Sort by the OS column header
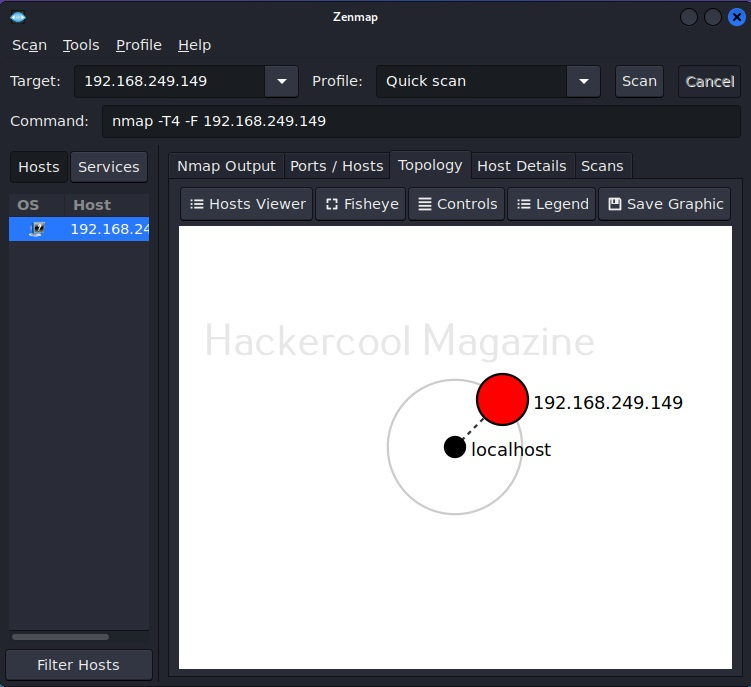Viewport: 751px width, 687px height. (x=36, y=205)
